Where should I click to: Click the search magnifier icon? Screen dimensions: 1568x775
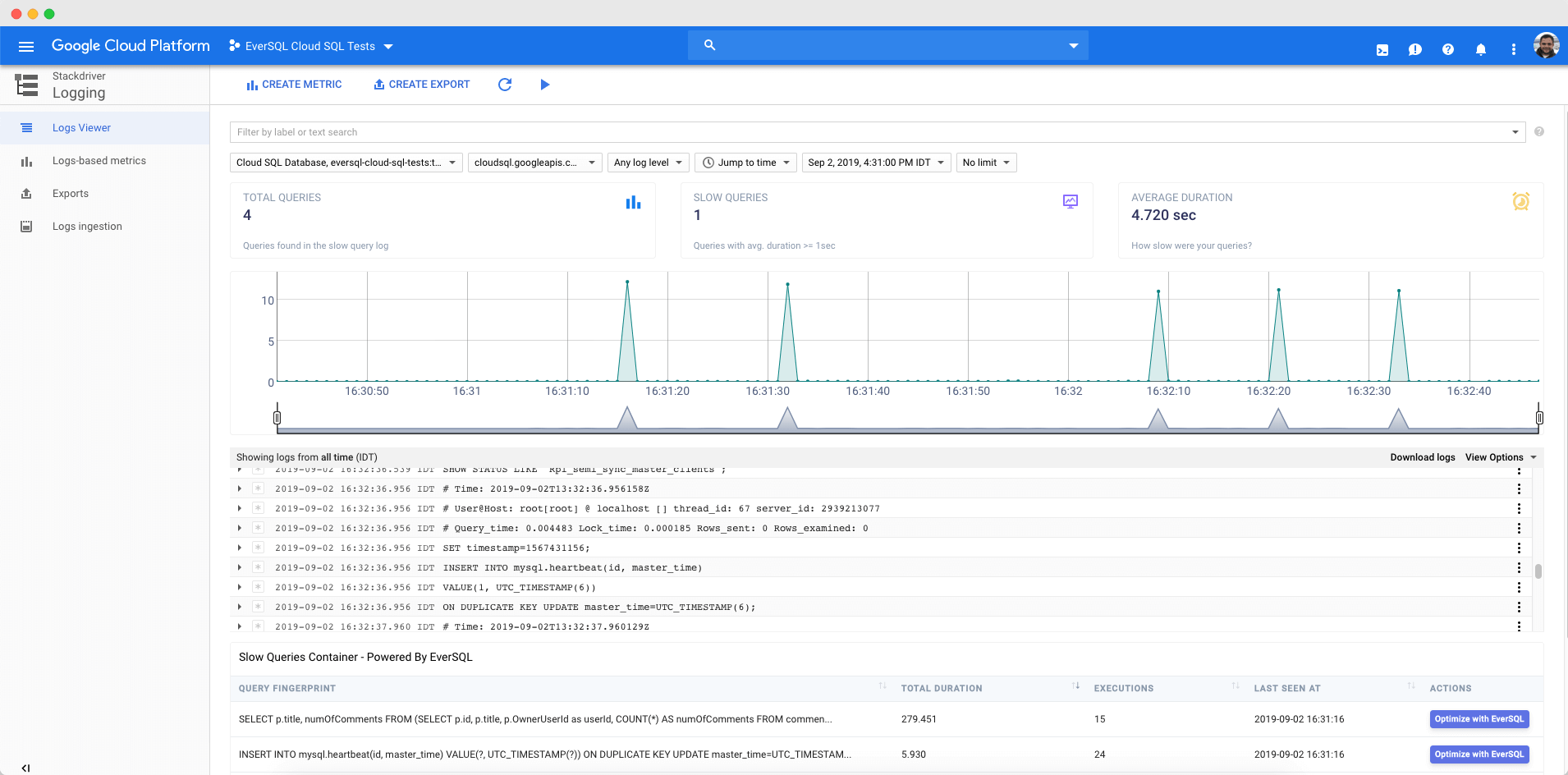click(x=710, y=45)
